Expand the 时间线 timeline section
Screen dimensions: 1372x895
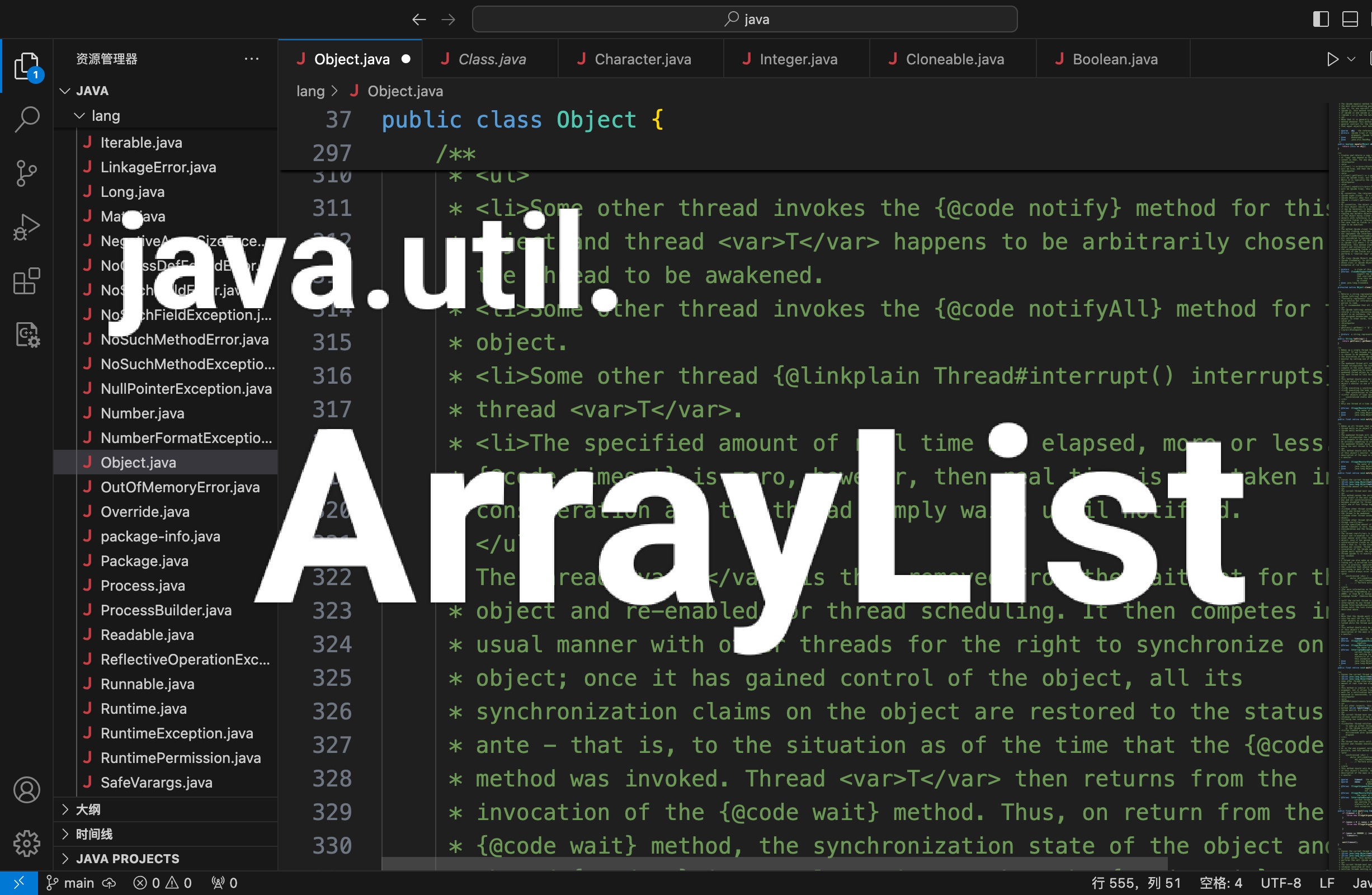tap(166, 834)
